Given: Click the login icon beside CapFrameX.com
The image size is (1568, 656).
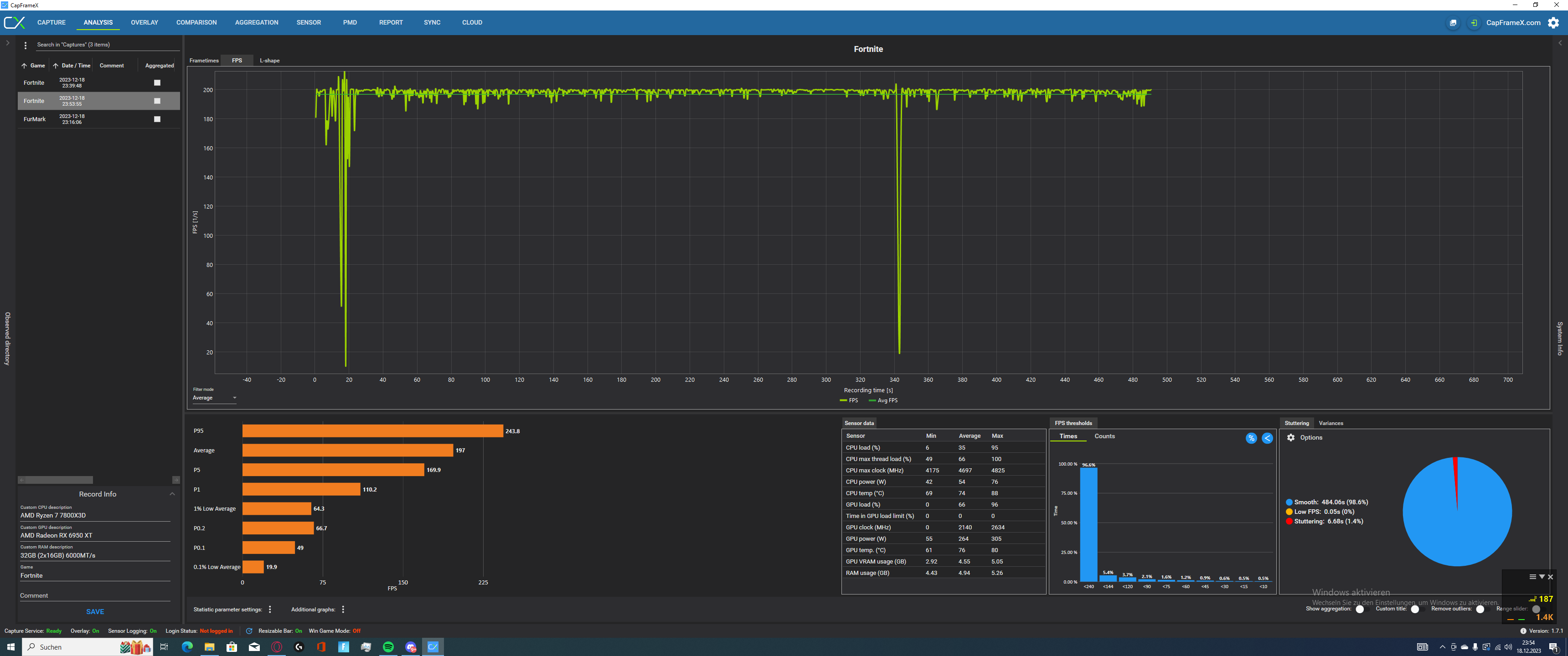Looking at the screenshot, I should click(1473, 22).
